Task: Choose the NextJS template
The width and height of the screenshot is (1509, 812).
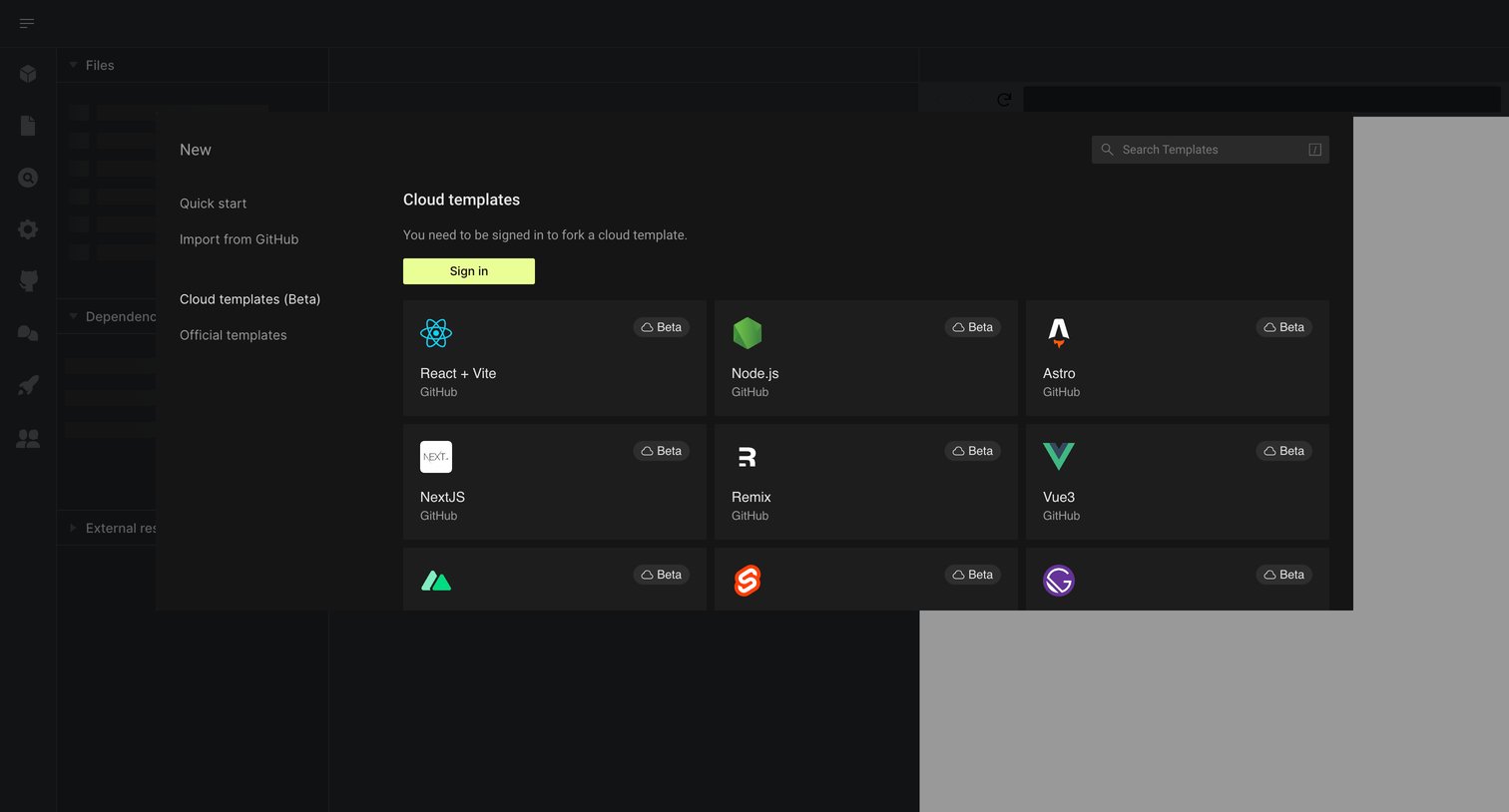Action: pyautogui.click(x=555, y=482)
